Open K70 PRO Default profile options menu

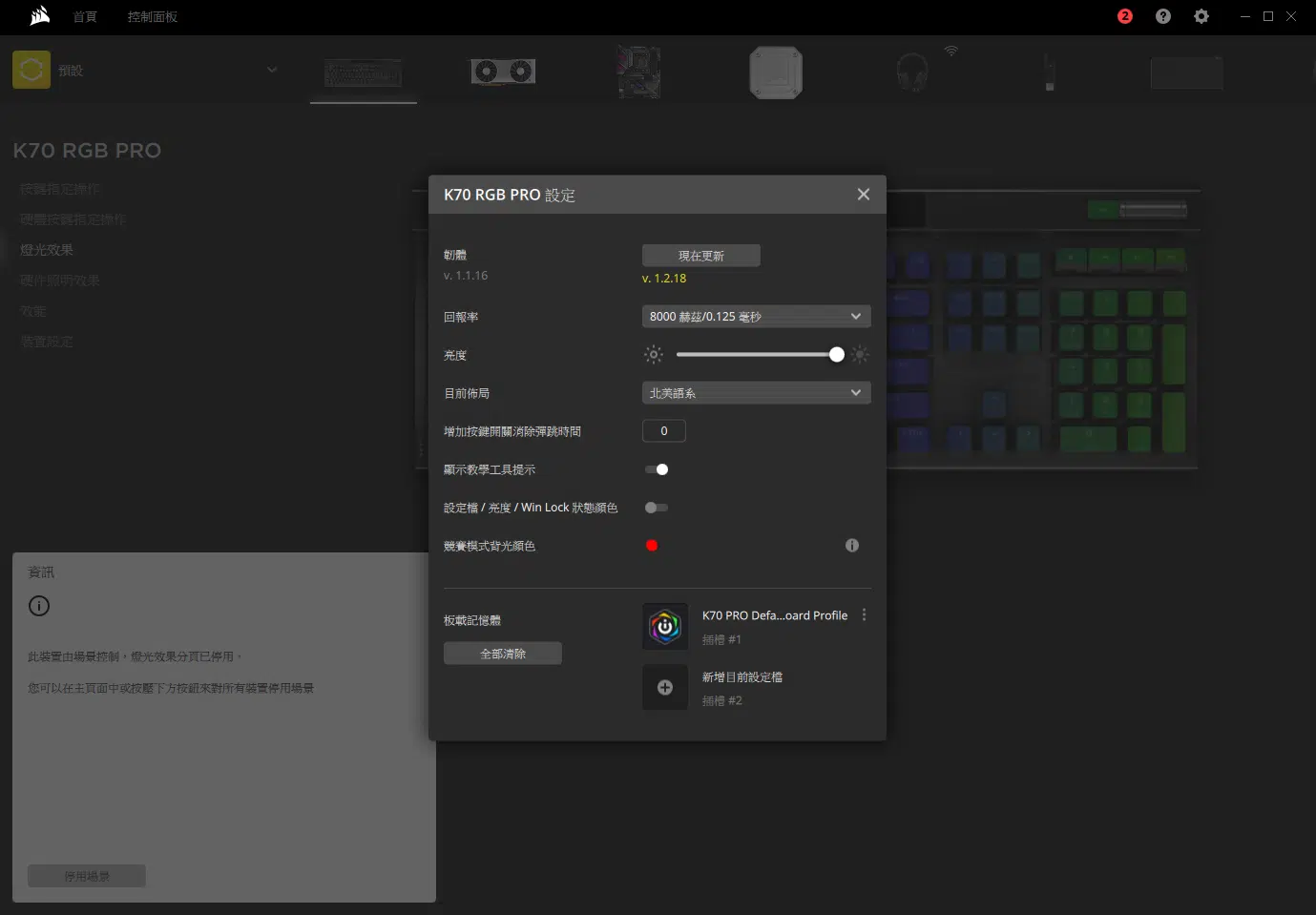864,615
